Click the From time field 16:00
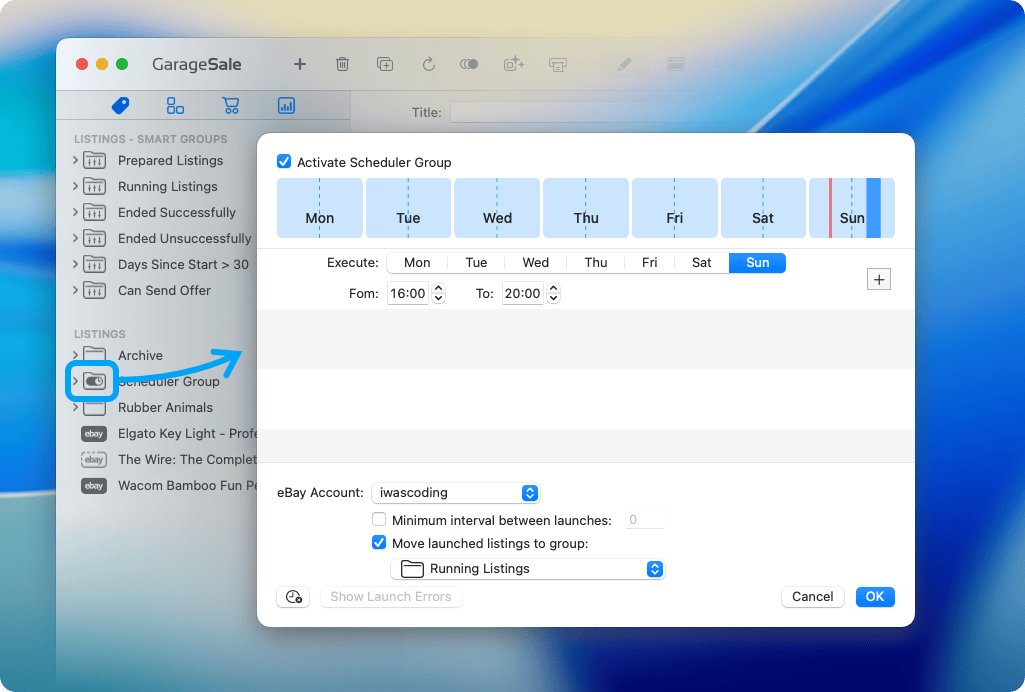 [x=408, y=293]
